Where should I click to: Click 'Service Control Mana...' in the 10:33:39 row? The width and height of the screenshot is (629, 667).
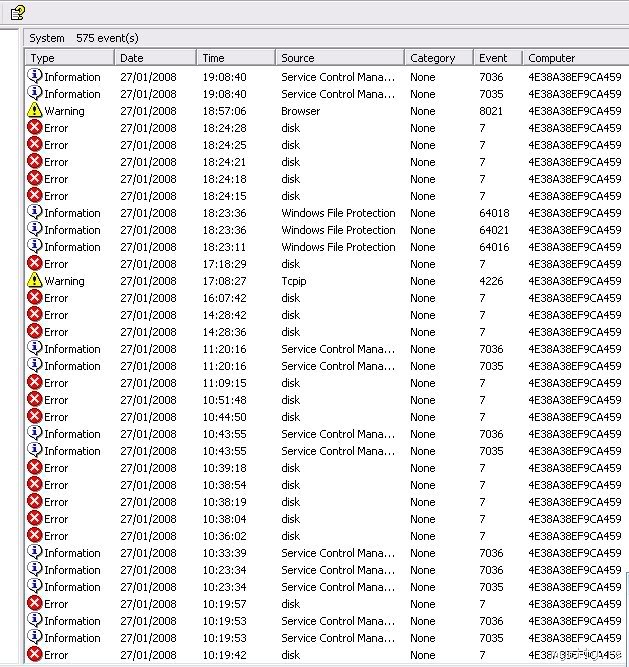[x=338, y=553]
